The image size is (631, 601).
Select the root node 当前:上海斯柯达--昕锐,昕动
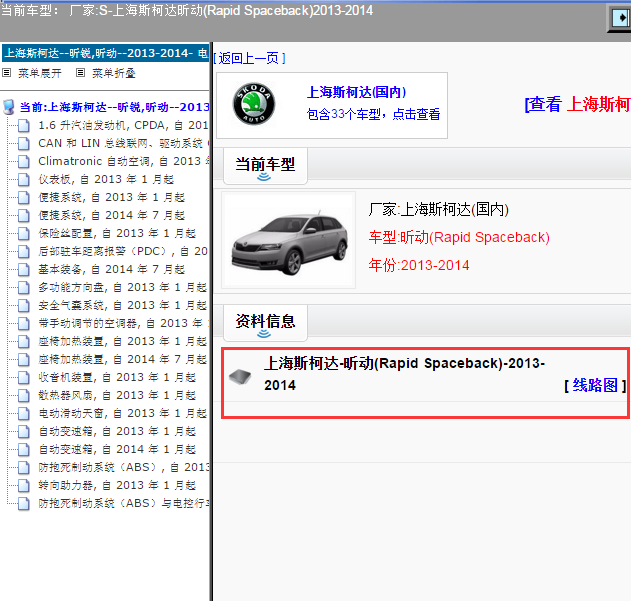point(114,107)
